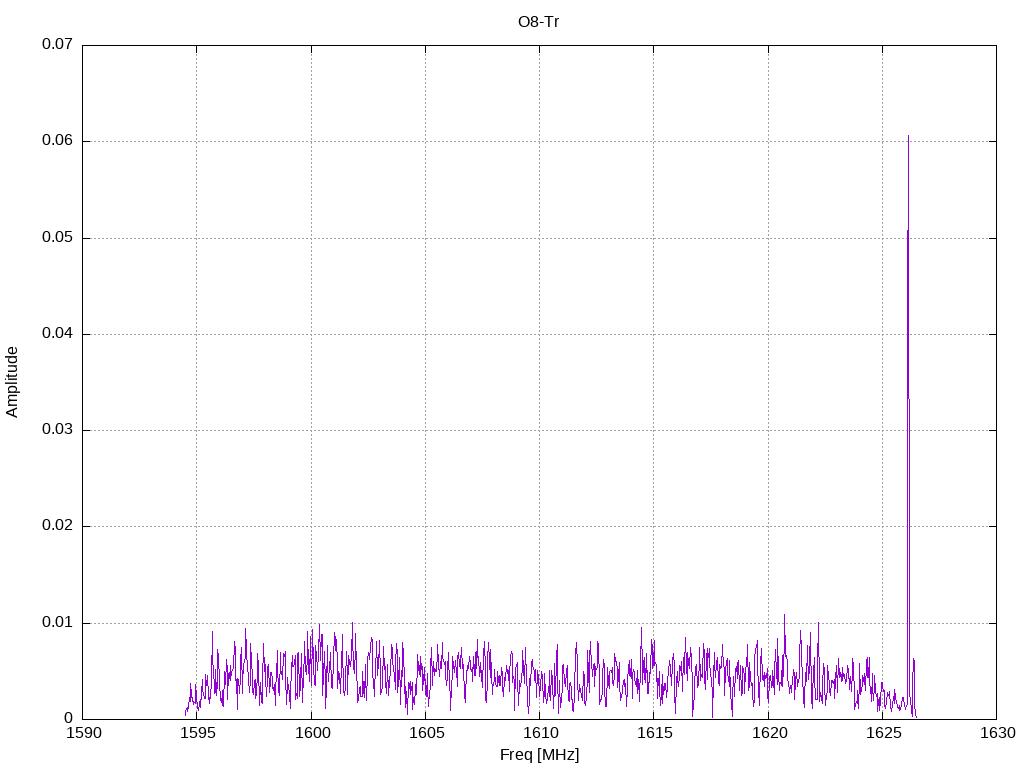This screenshot has width=1024, height=768.
Task: Select the 0.07 y-axis tick label
Action: [x=57, y=44]
